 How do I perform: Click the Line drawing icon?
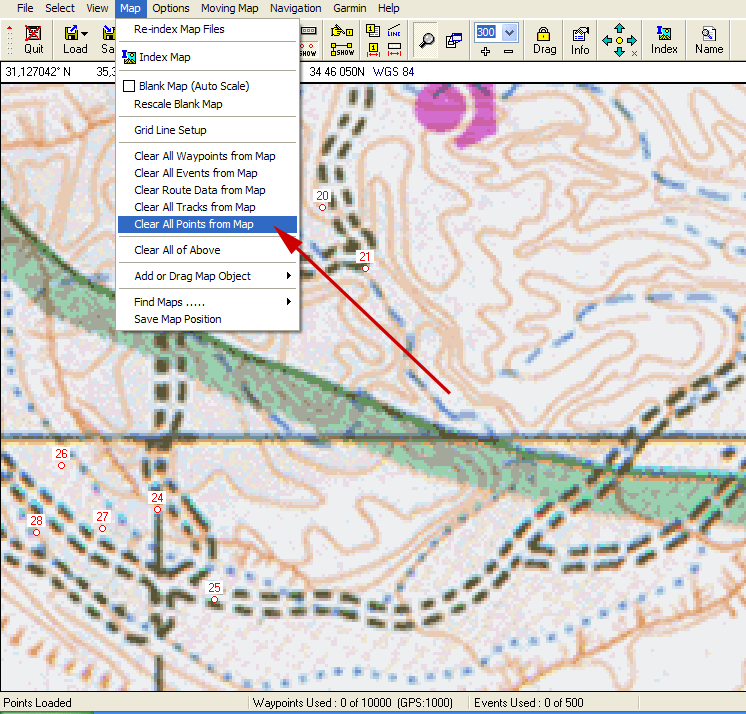394,31
